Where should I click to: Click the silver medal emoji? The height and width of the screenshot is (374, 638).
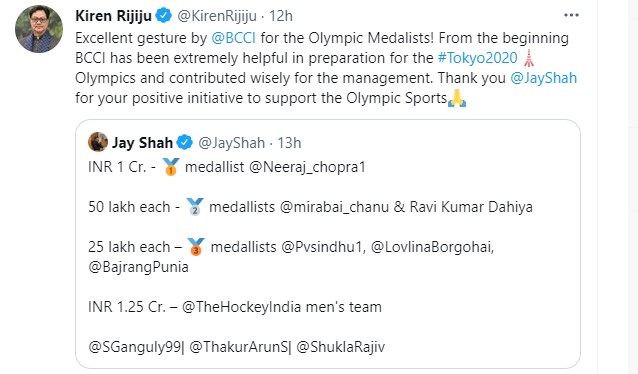[195, 206]
